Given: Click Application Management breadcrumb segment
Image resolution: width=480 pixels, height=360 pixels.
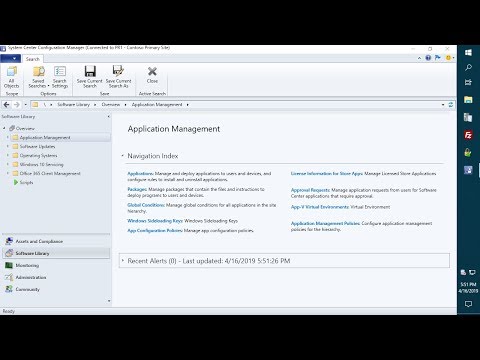Looking at the screenshot, I should (x=157, y=105).
